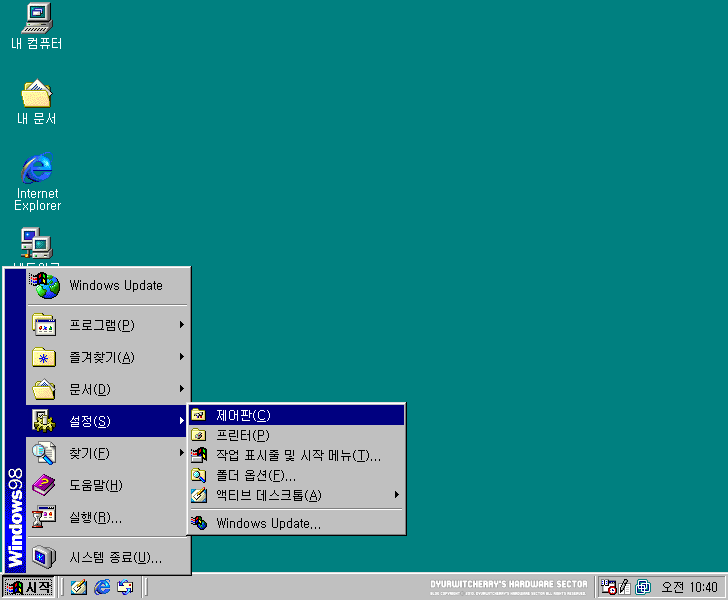Choose 실행(R)... menu item

point(108,517)
